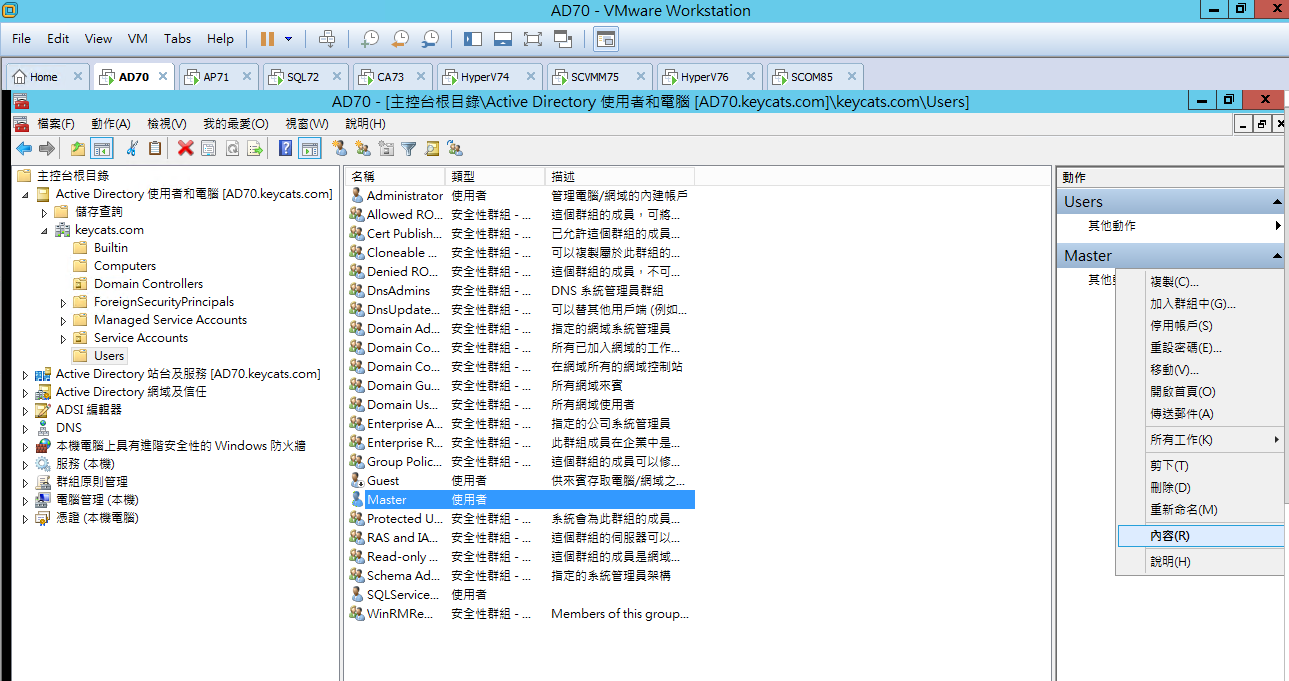
Task: Expand the Managed Service Accounts node
Action: [x=63, y=320]
